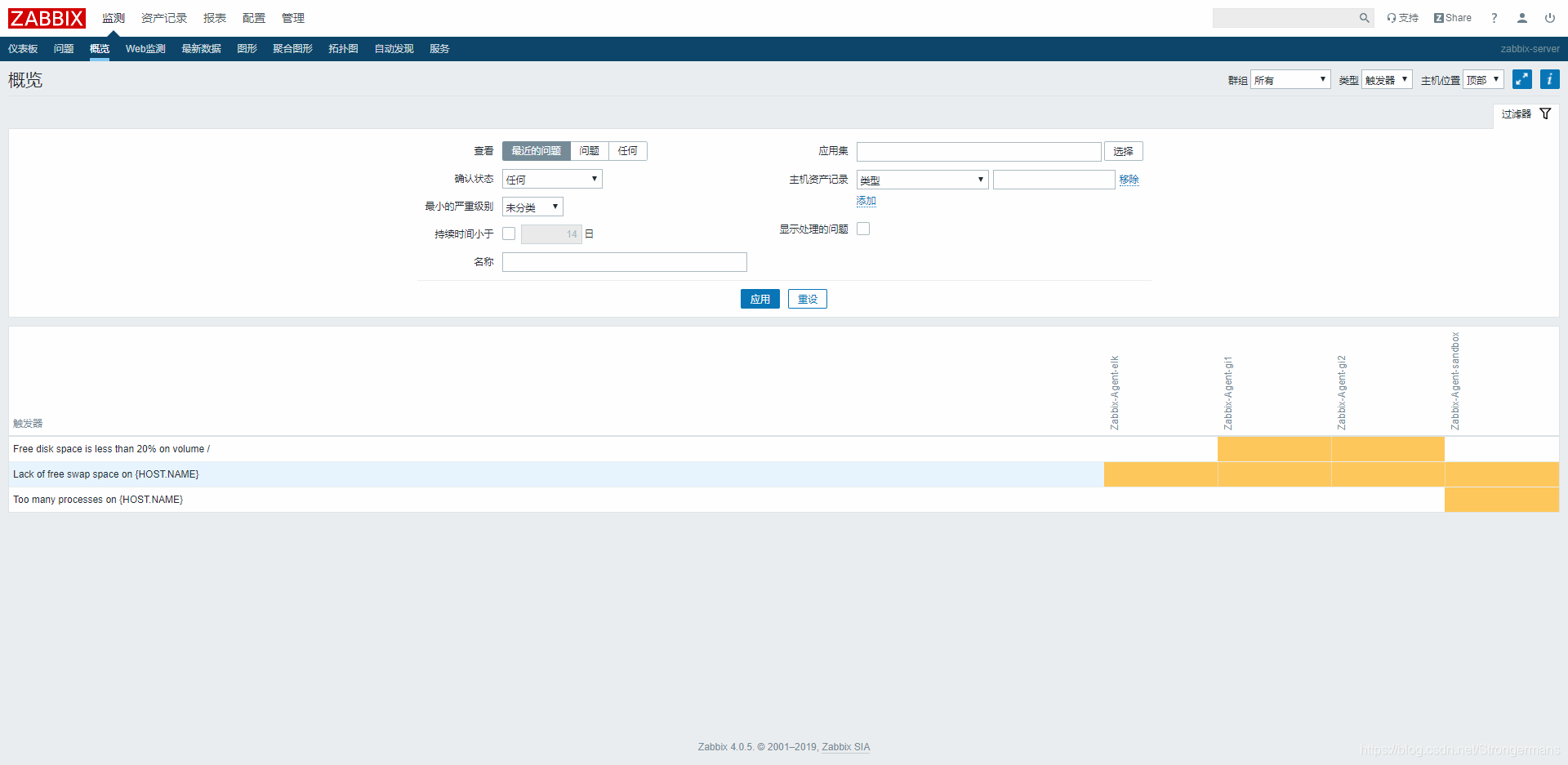Open the 确认状态 dropdown
Screen dimensions: 1568x765
pos(552,179)
